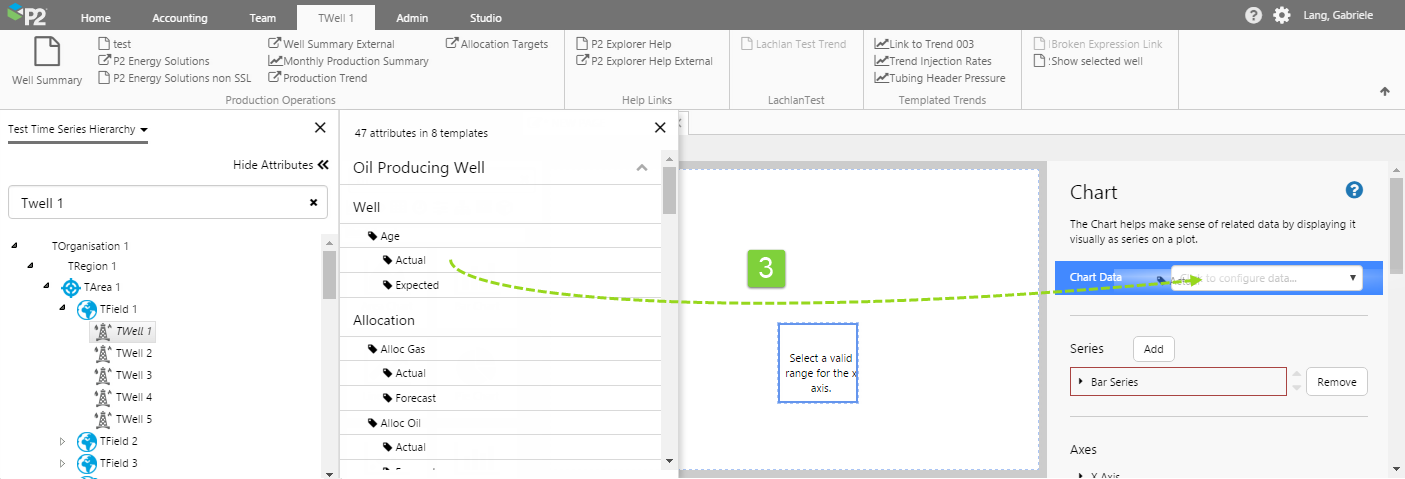Collapse the Oil Producing Well section
The image size is (1405, 479).
(642, 168)
